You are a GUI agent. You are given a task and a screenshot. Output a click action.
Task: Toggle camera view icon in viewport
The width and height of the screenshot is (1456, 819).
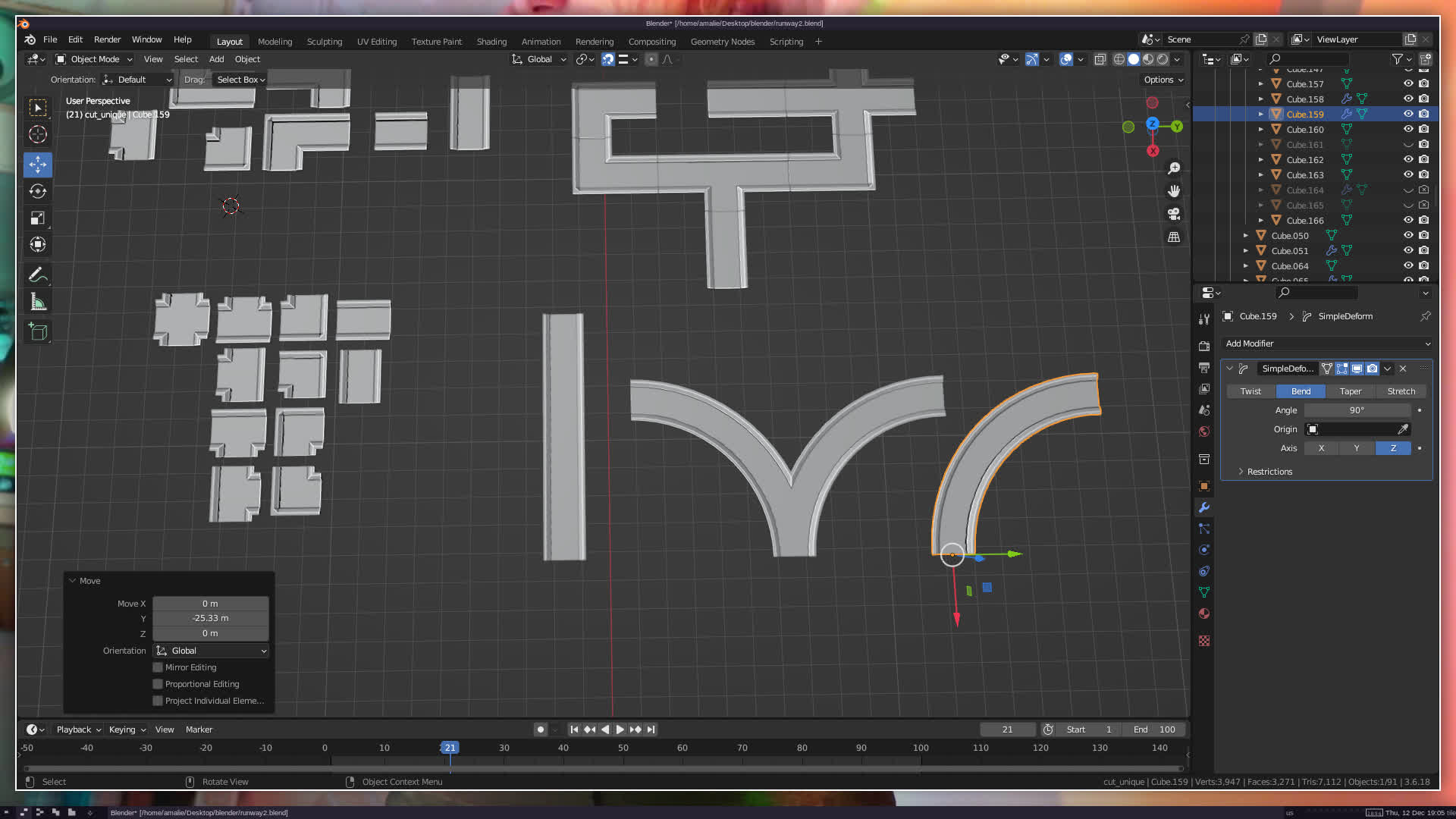tap(1174, 214)
